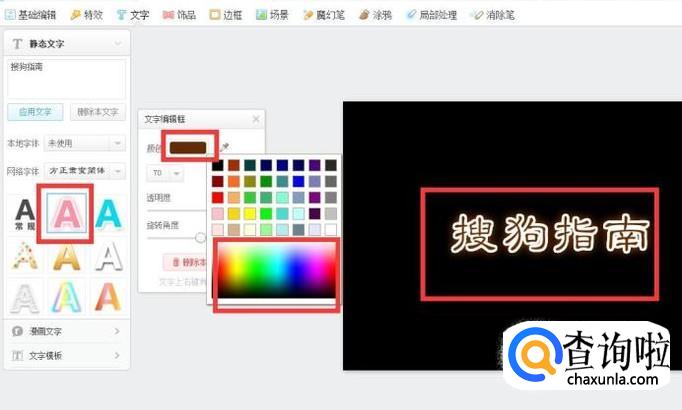Select the rainbow outline text style
This screenshot has width=682, height=410.
[x=67, y=297]
